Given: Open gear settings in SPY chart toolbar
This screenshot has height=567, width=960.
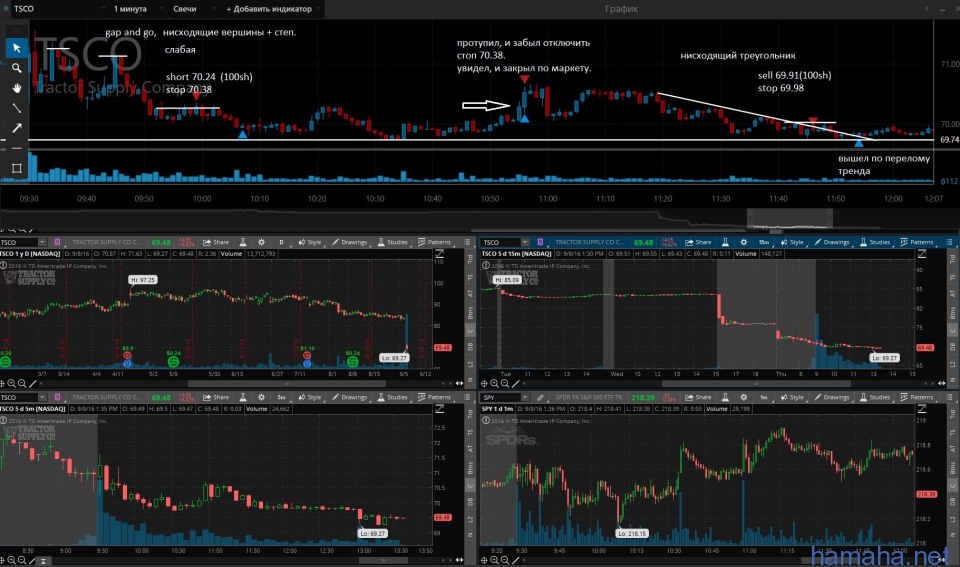Looking at the screenshot, I should click(744, 397).
